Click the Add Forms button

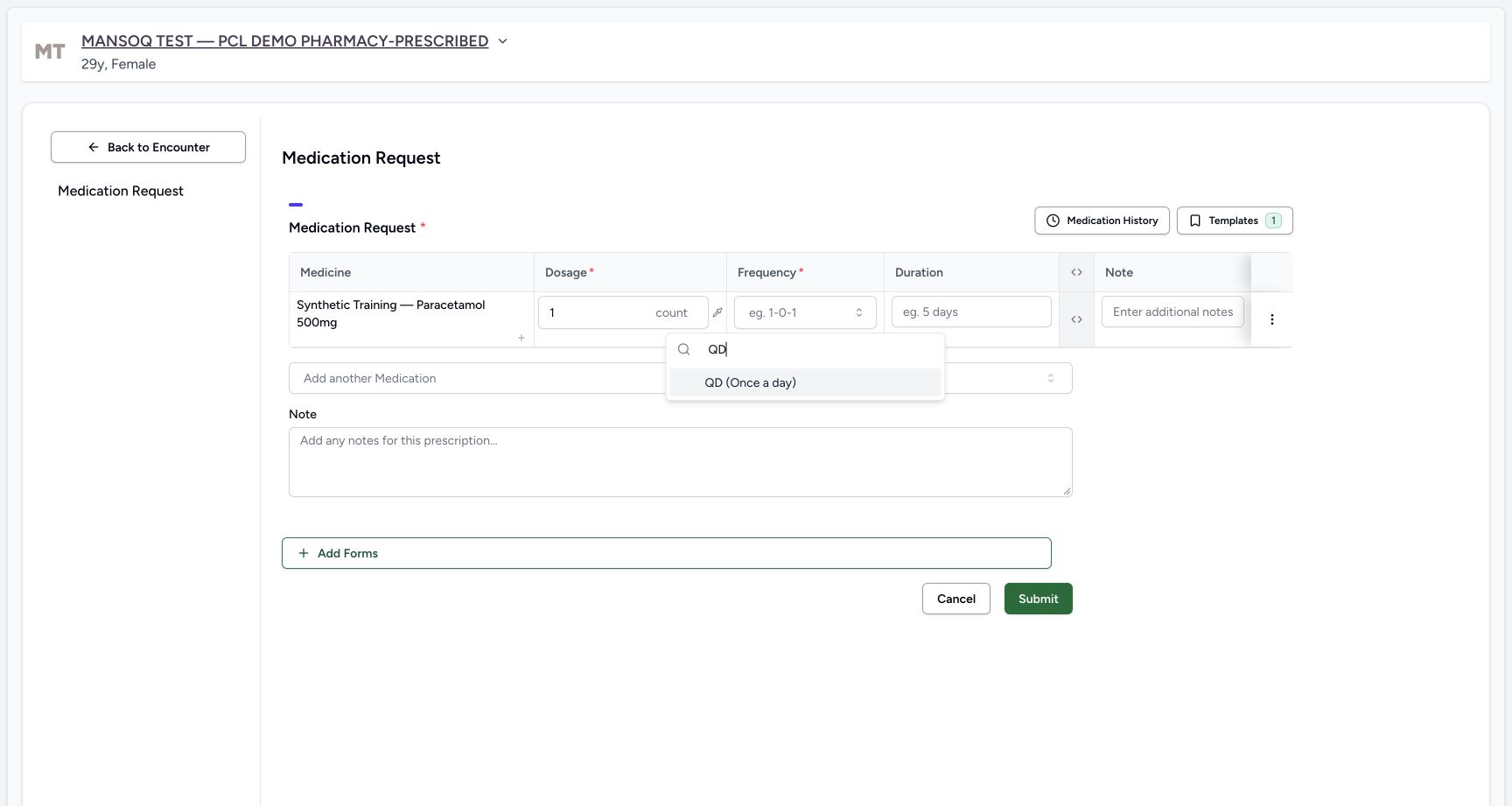coord(667,553)
